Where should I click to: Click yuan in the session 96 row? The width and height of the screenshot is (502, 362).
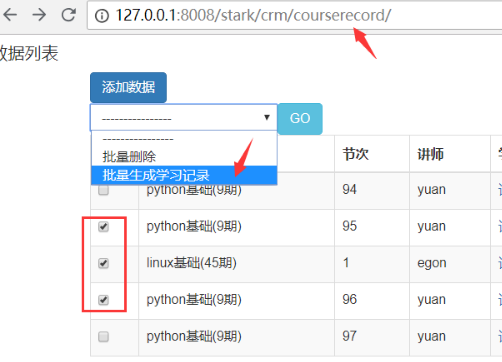[431, 300]
